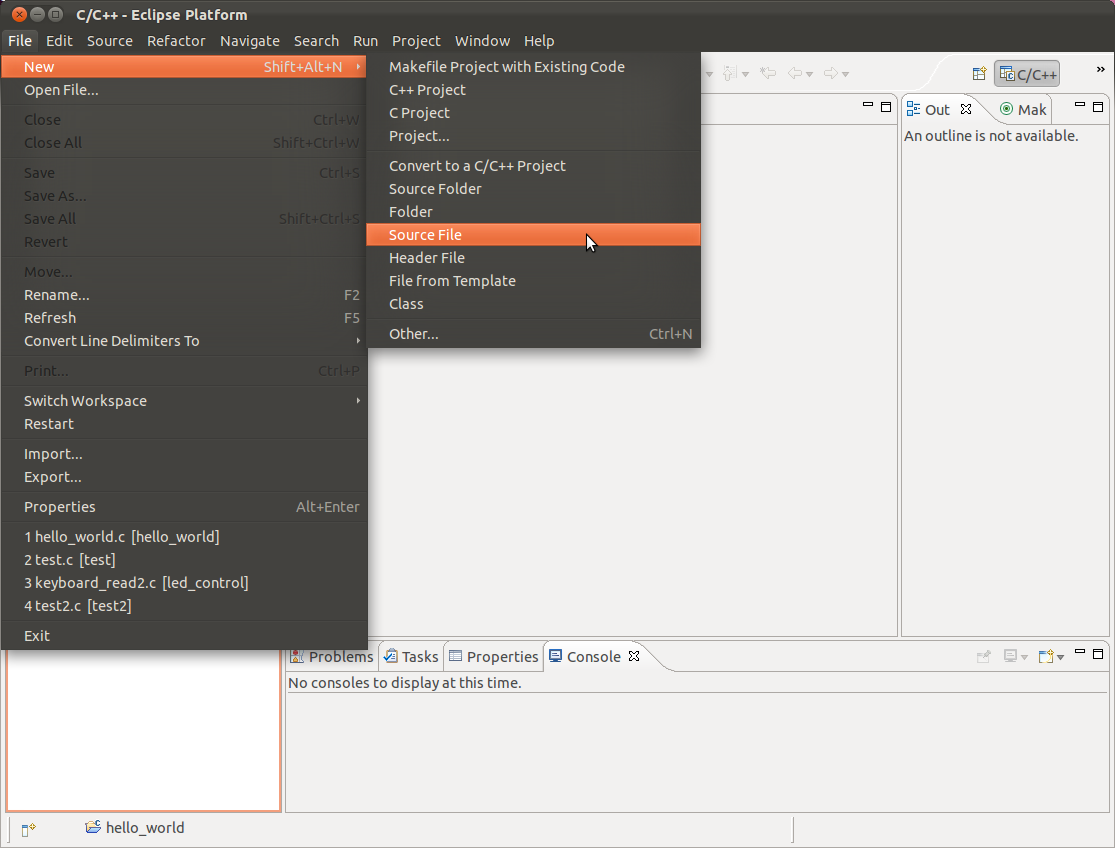The image size is (1115, 848).
Task: Click the Display Selected Console icon
Action: point(1010,656)
